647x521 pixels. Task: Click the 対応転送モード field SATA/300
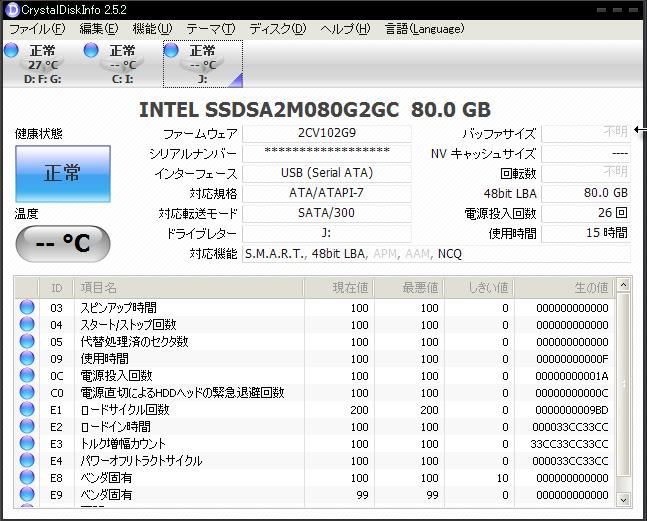(327, 213)
